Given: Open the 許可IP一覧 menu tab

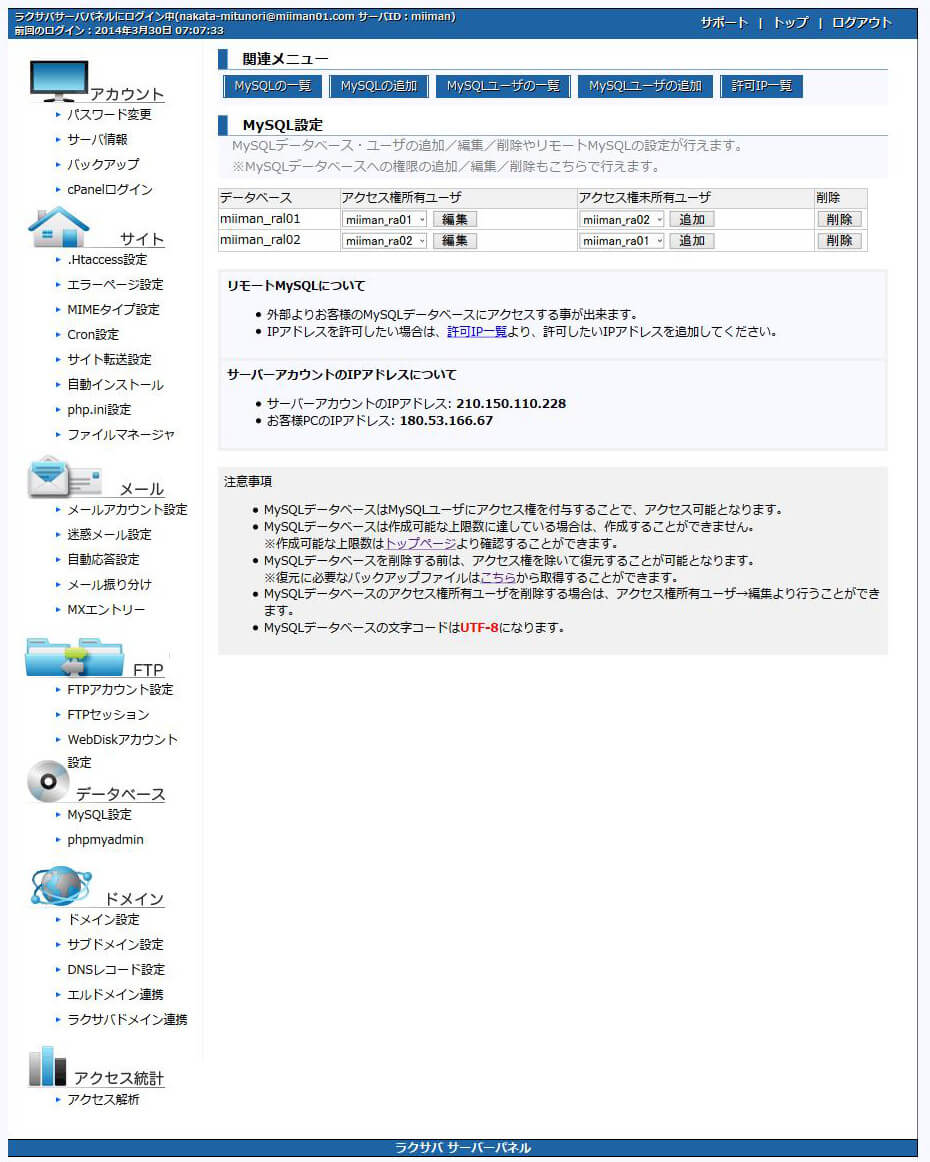Looking at the screenshot, I should pyautogui.click(x=762, y=86).
